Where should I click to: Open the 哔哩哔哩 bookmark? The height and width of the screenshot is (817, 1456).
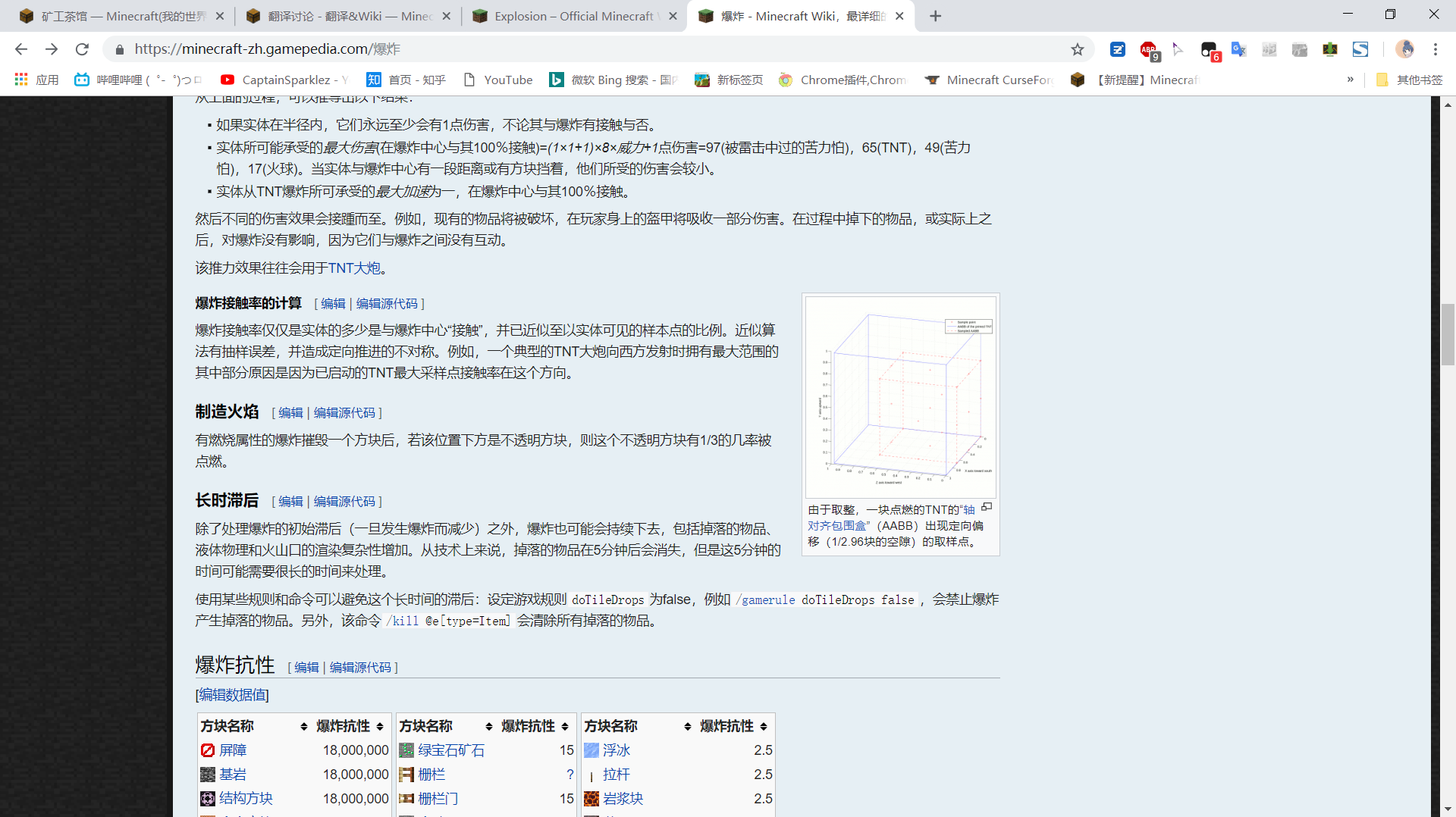coord(138,80)
